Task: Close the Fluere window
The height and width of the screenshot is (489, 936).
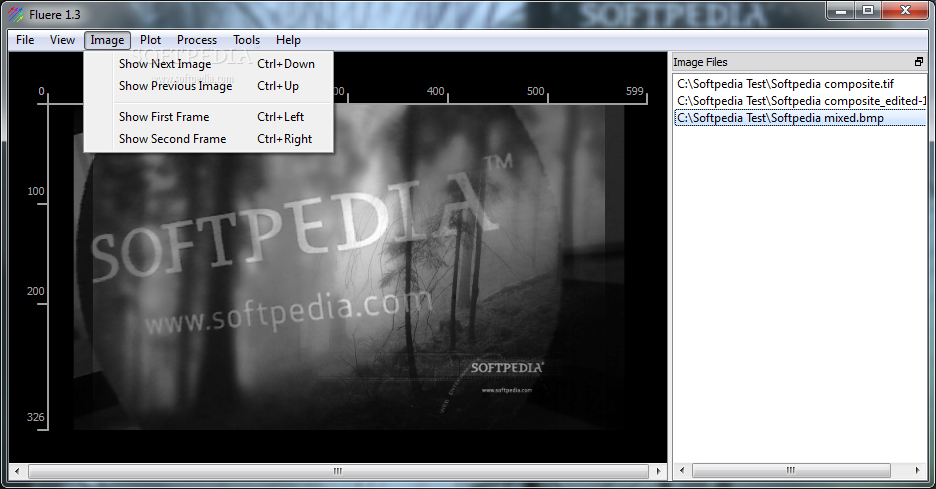Action: pos(905,10)
